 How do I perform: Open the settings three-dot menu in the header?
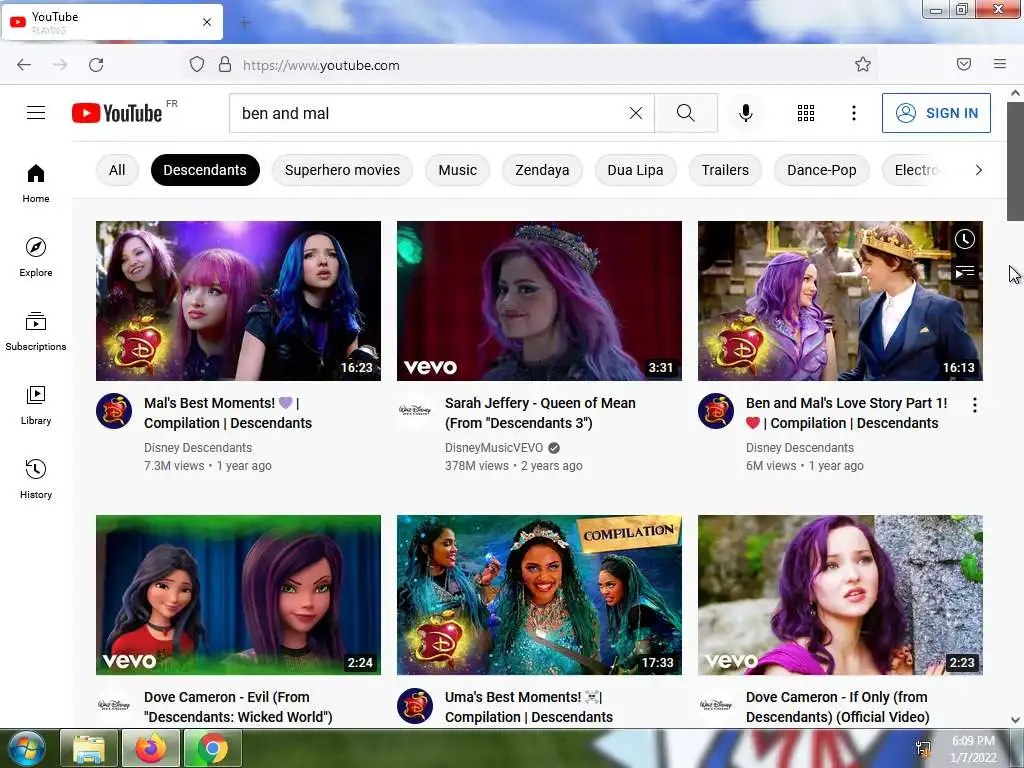(854, 113)
